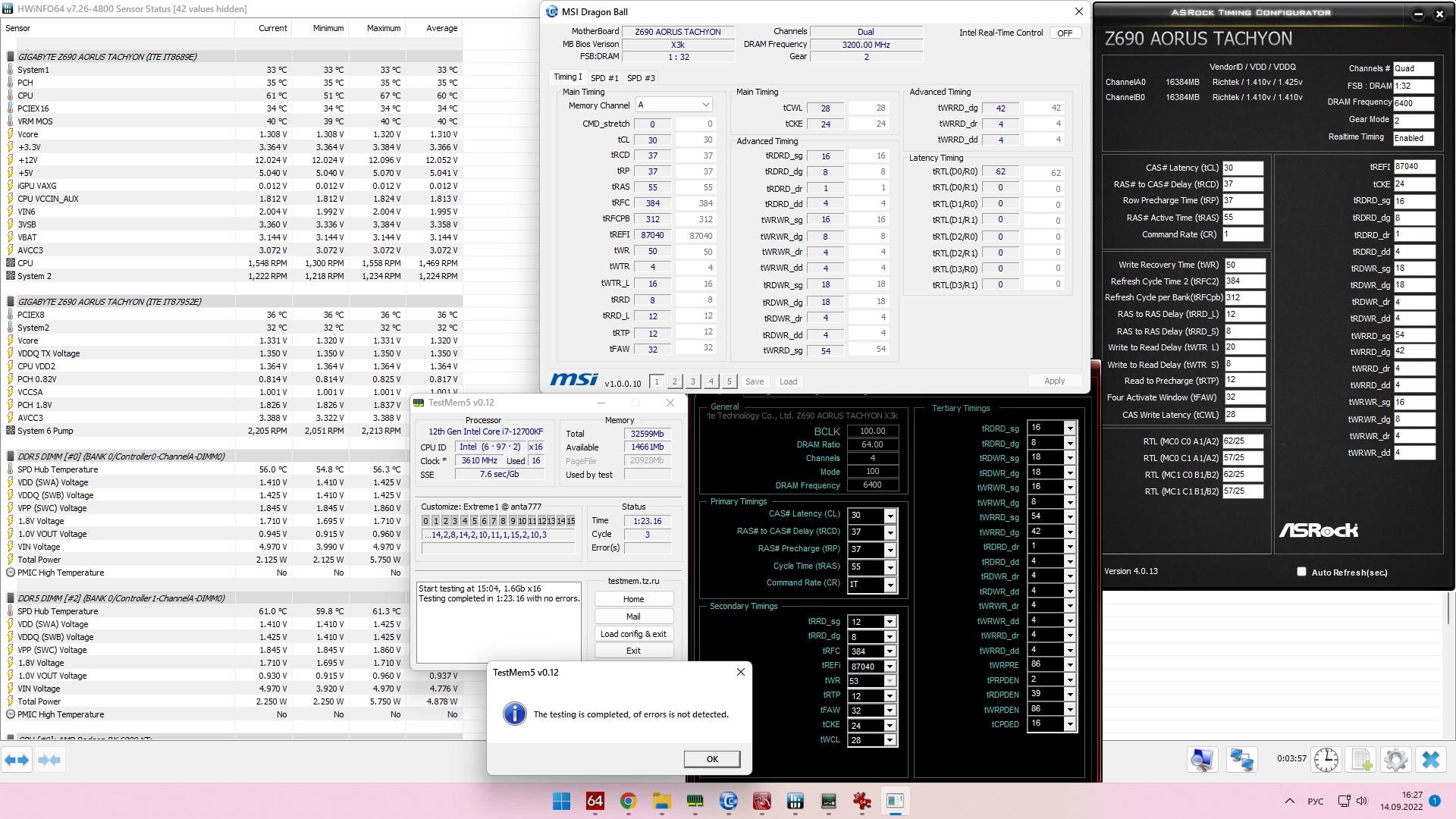
Task: Select the SPD #3 tab
Action: point(641,78)
